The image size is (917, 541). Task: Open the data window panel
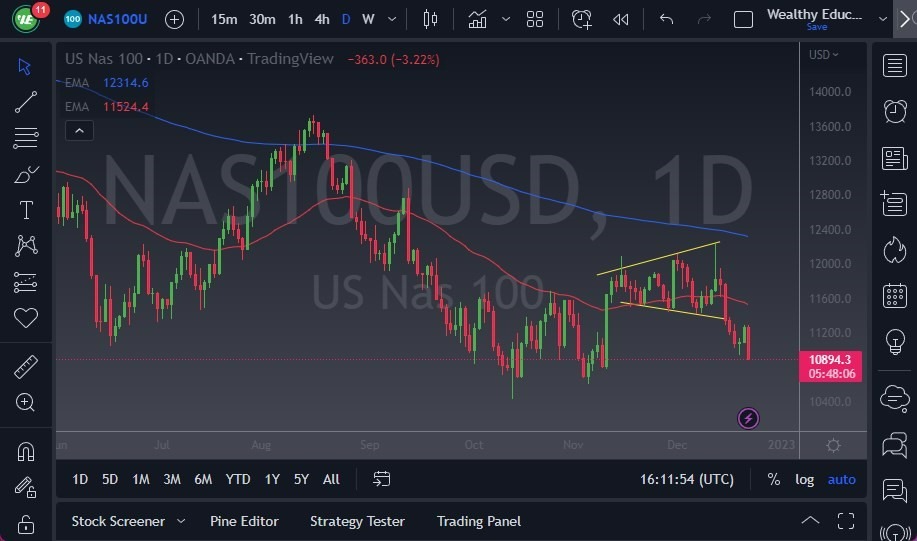pos(894,204)
